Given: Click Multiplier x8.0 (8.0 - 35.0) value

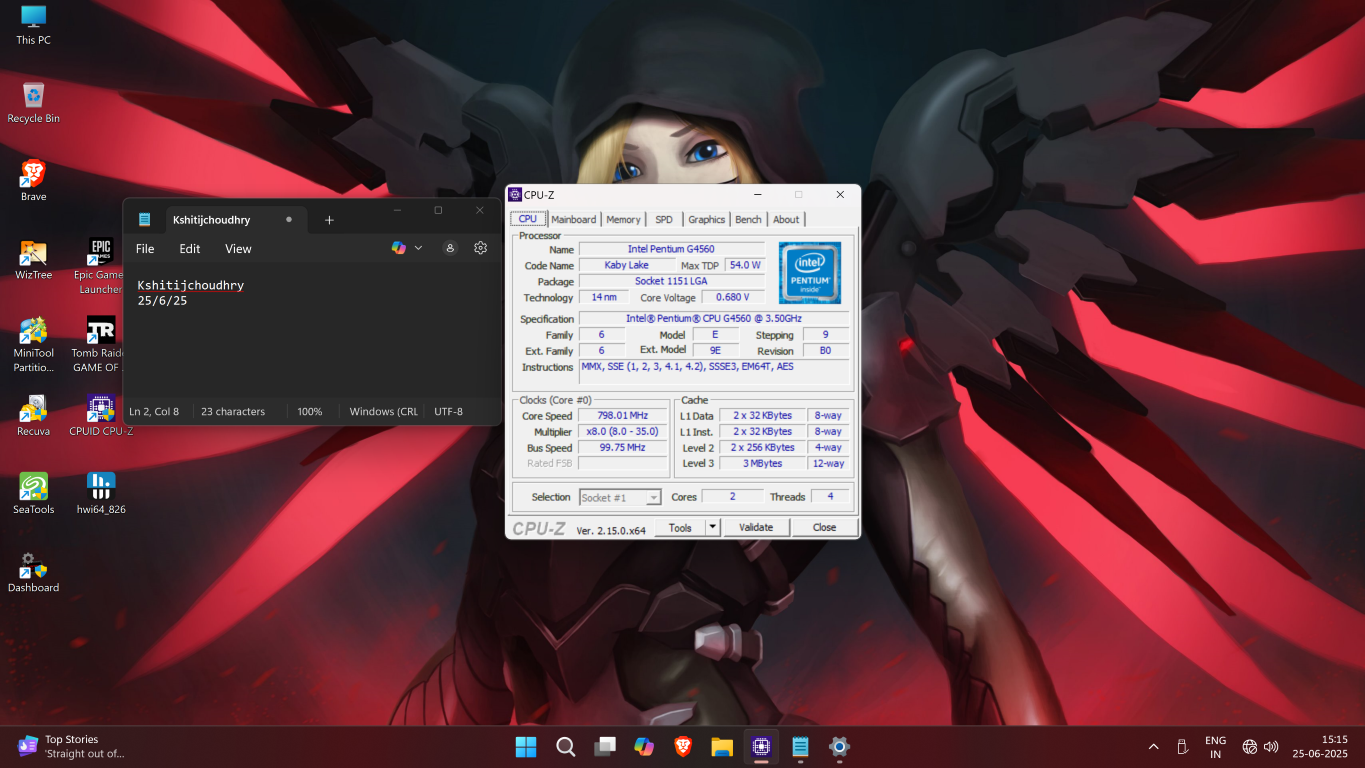Looking at the screenshot, I should 623,431.
